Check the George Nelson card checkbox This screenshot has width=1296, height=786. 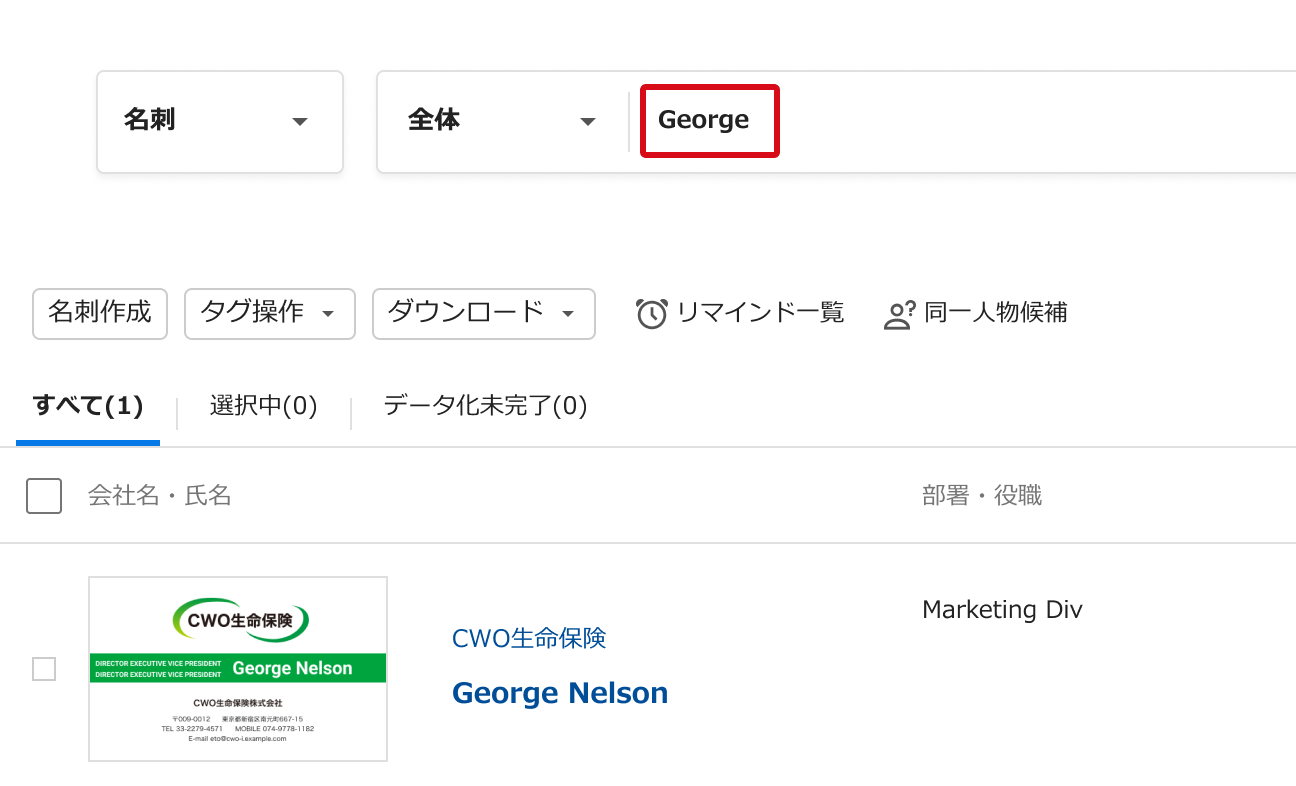pyautogui.click(x=44, y=669)
